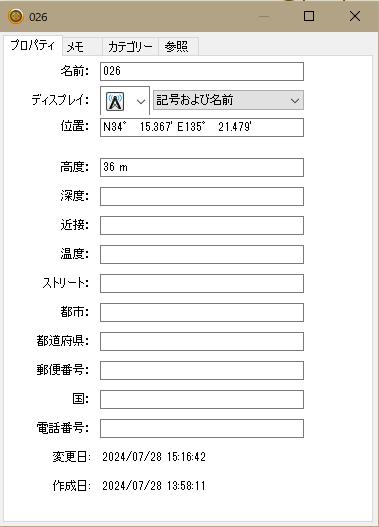The height and width of the screenshot is (527, 379).
Task: Click the empty 深度 field
Action: (202, 196)
